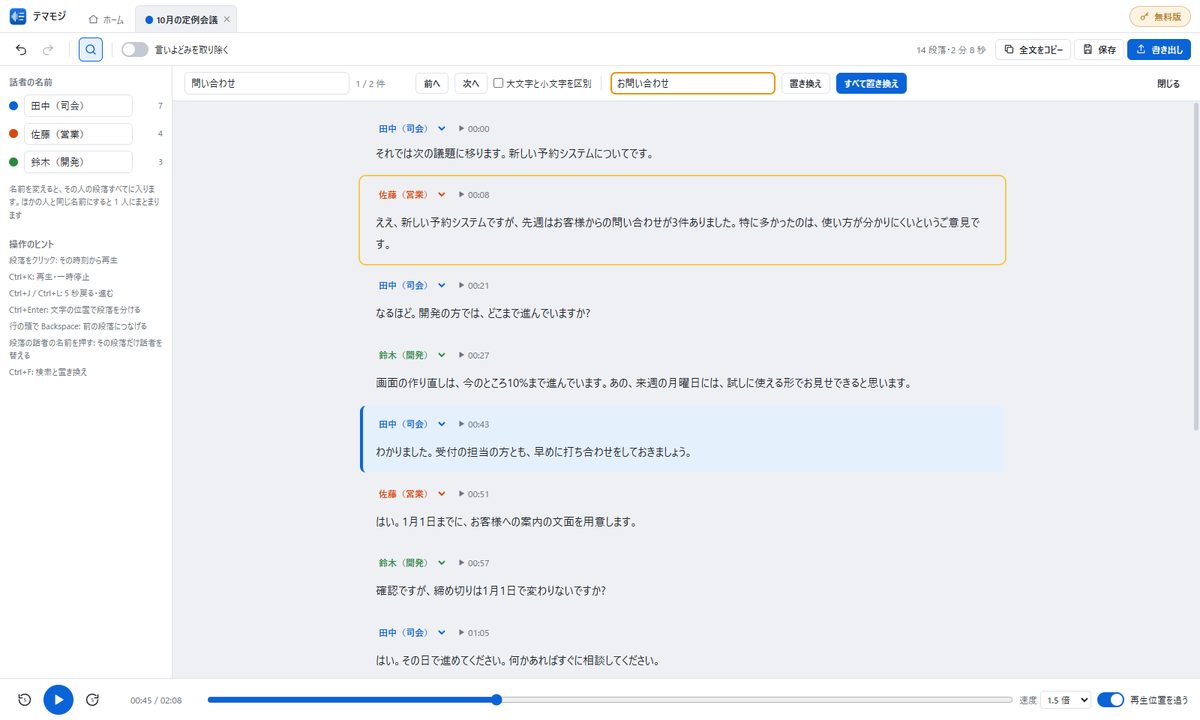This screenshot has width=1200, height=720.
Task: Go to previous match with 前へ
Action: point(432,84)
